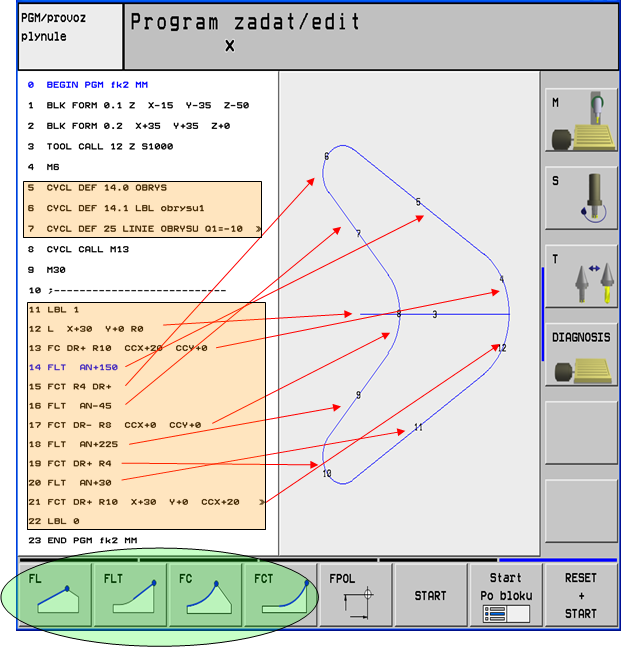Click contour point 10 in the graphic
The width and height of the screenshot is (621, 647).
tap(327, 473)
